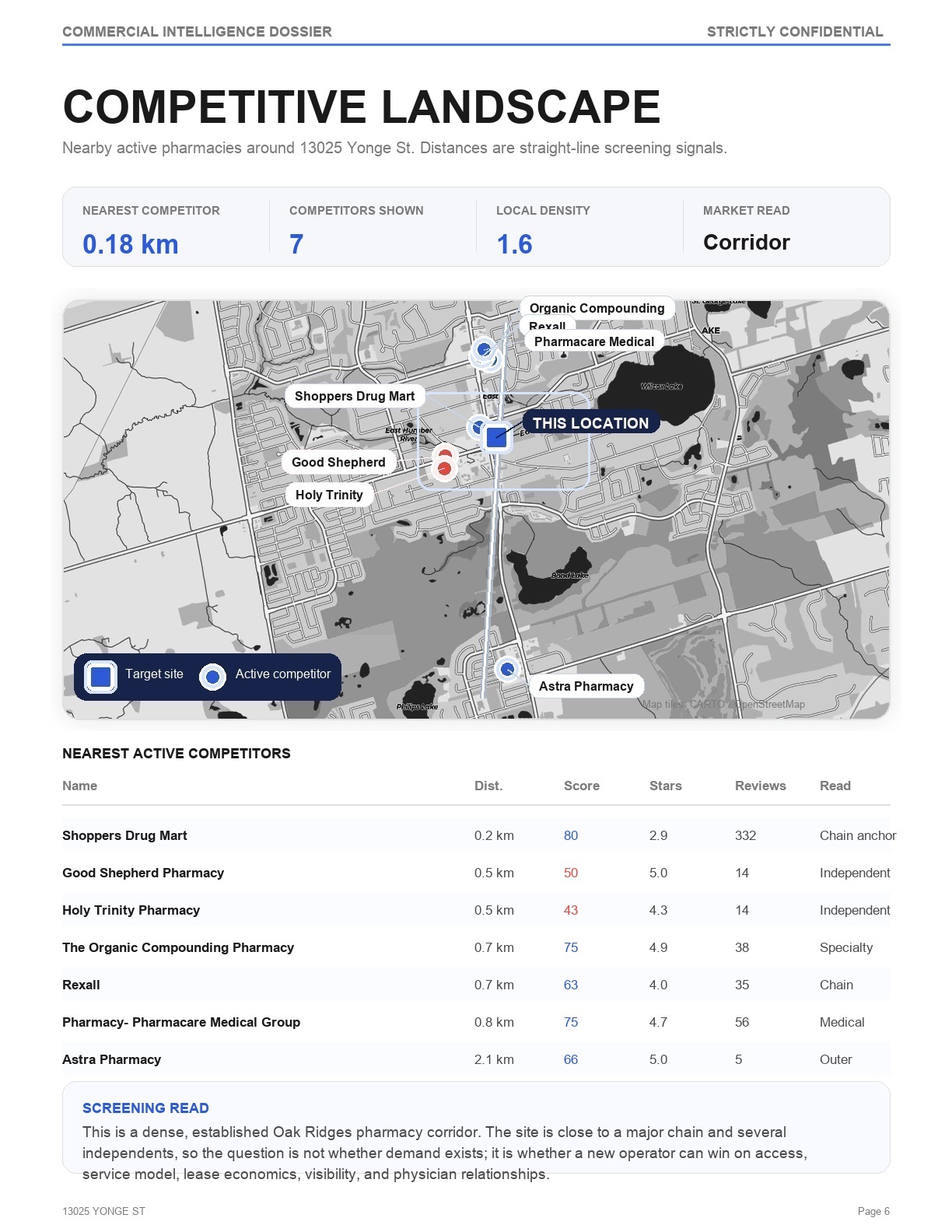Image resolution: width=952 pixels, height=1232 pixels.
Task: Click the Read column header
Action: click(835, 786)
